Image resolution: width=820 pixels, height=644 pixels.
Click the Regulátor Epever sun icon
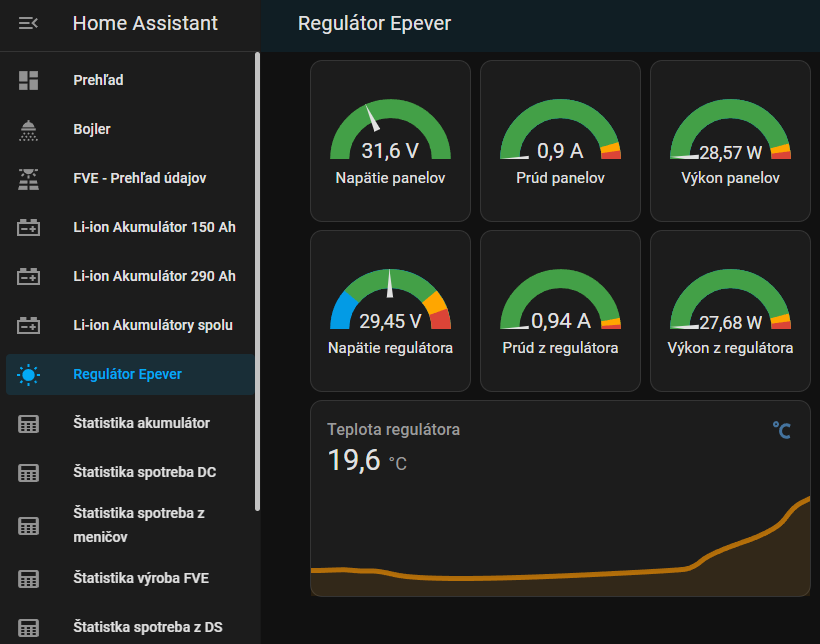point(28,375)
